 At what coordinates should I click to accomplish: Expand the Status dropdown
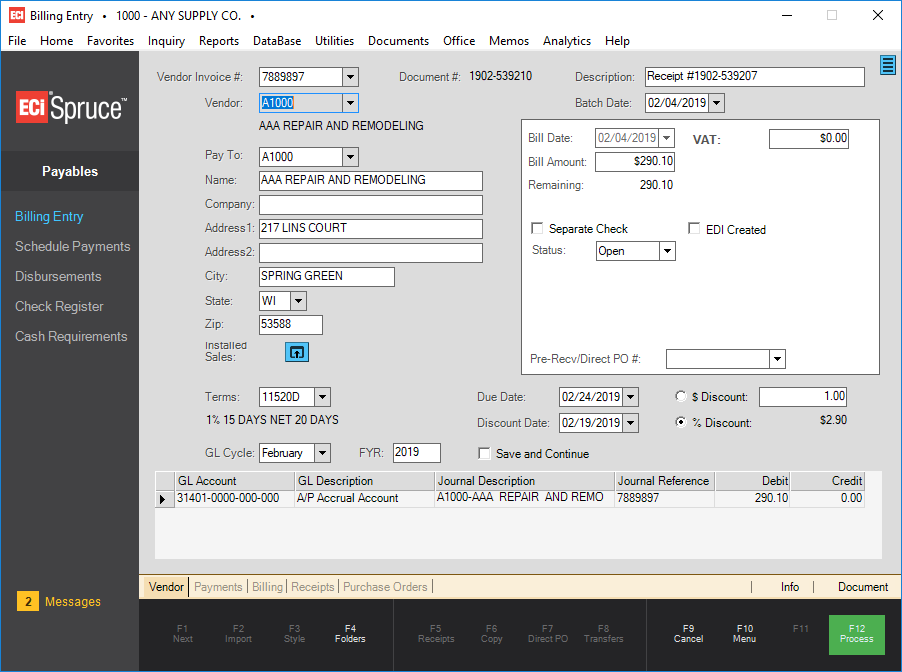[x=667, y=252]
